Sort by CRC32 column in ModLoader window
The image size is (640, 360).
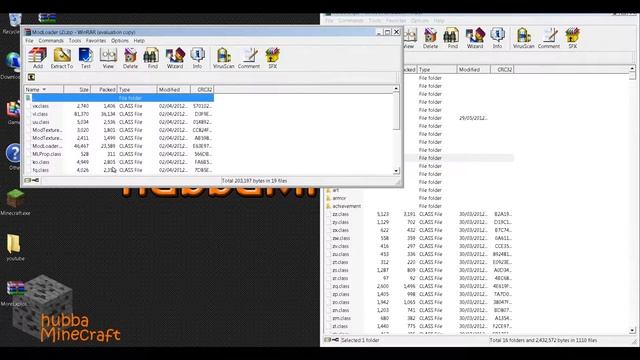click(x=202, y=89)
